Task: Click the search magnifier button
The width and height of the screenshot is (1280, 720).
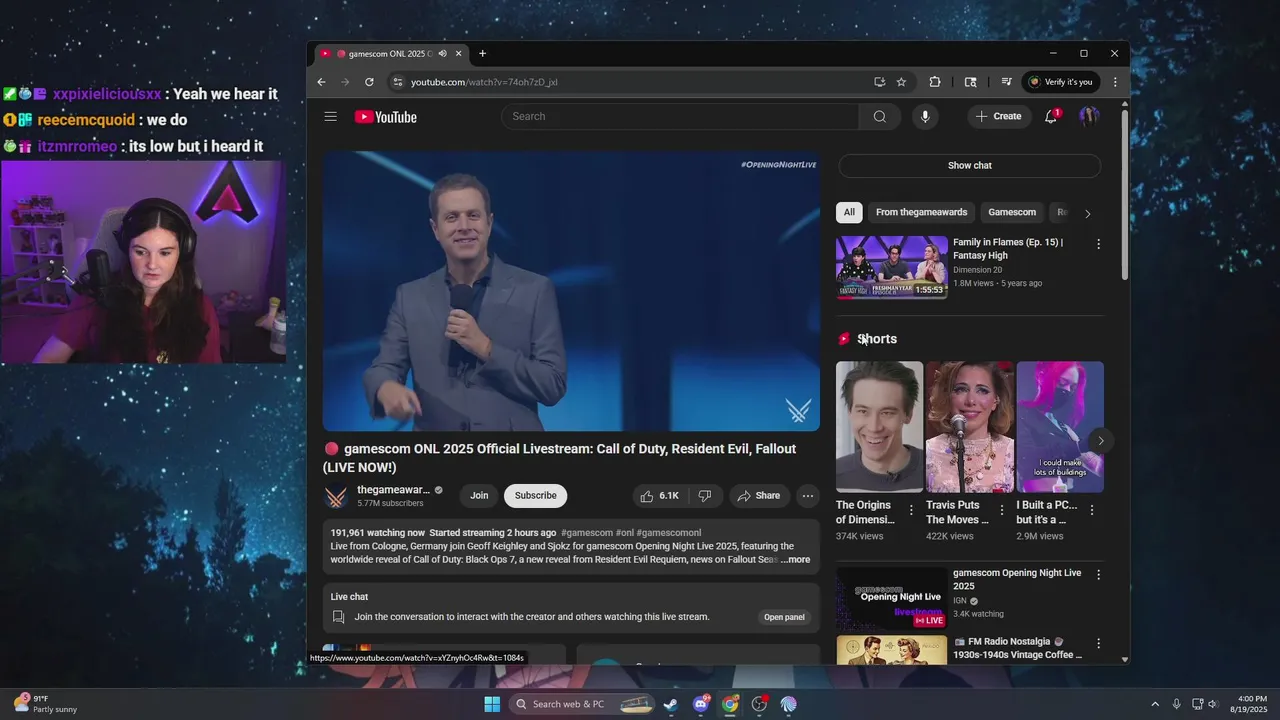Action: pyautogui.click(x=879, y=116)
